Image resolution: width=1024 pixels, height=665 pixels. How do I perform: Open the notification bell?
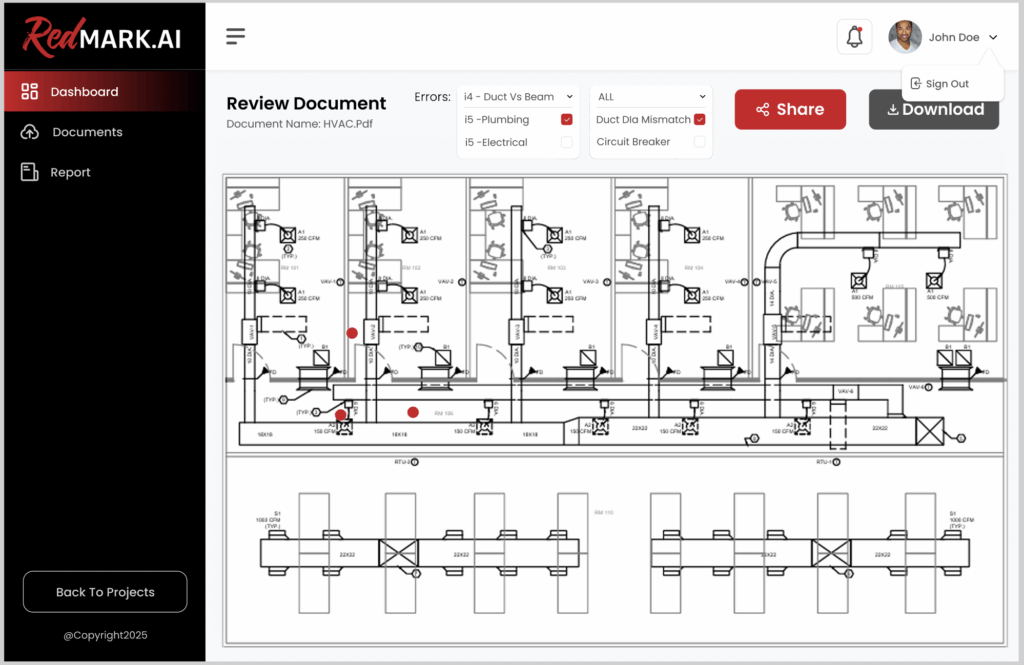coord(854,37)
